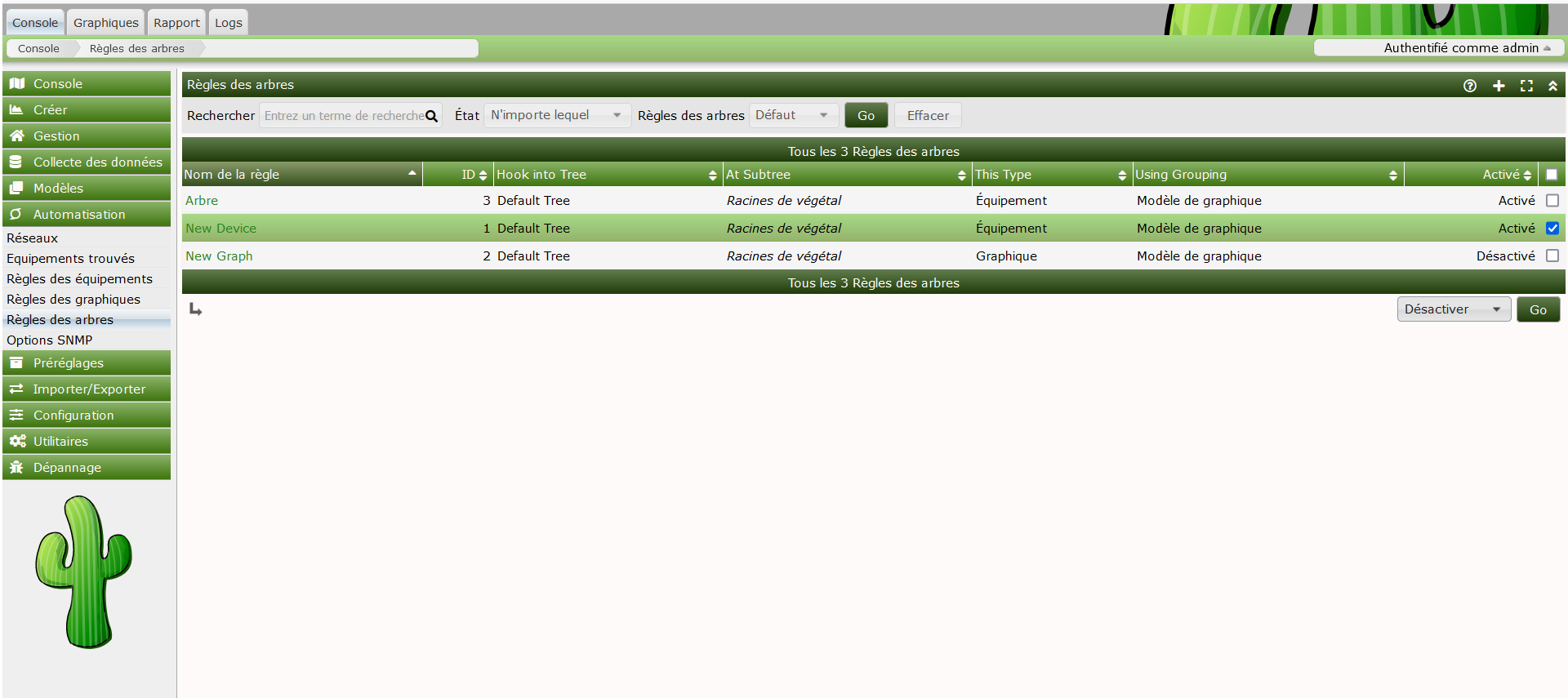Image resolution: width=1568 pixels, height=698 pixels.
Task: Toggle select-all checkbox in table header
Action: pos(1551,175)
